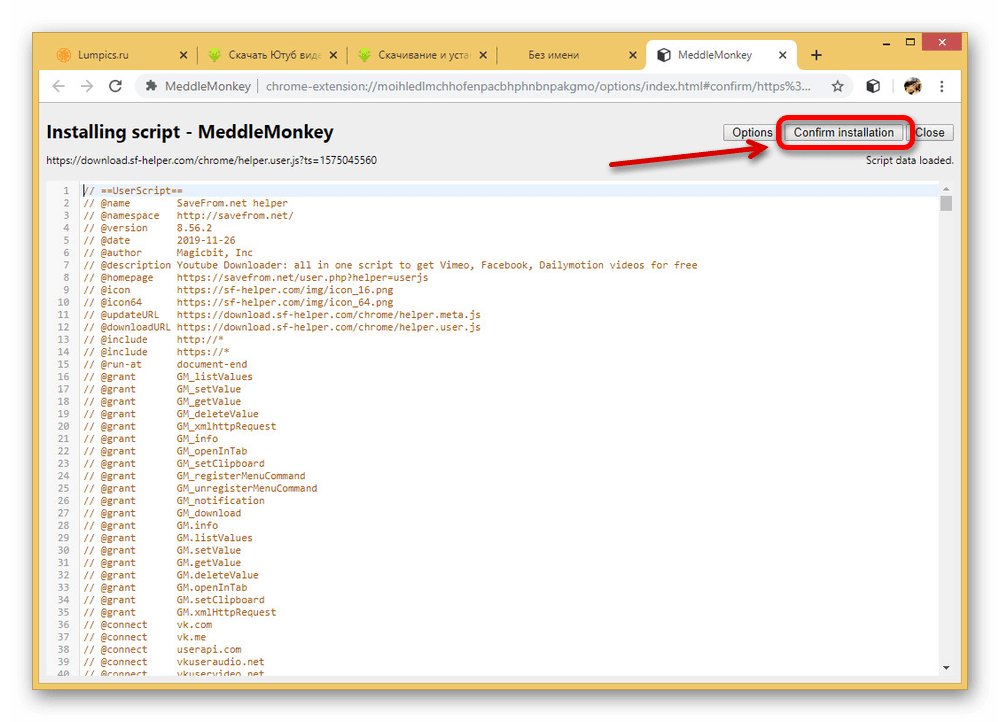Click the script URL helper.user.js?ts=1575045560
1000x722 pixels.
(211, 160)
